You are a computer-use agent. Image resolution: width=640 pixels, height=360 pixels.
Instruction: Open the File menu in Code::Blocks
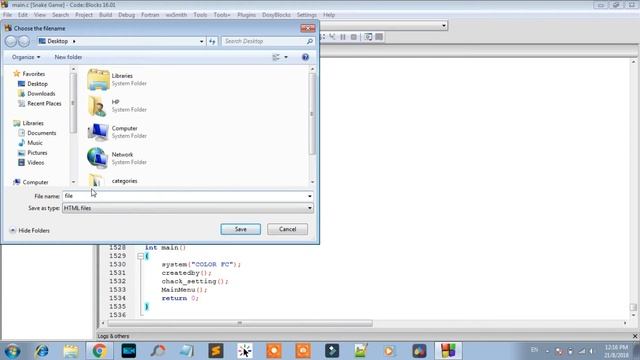click(7, 15)
